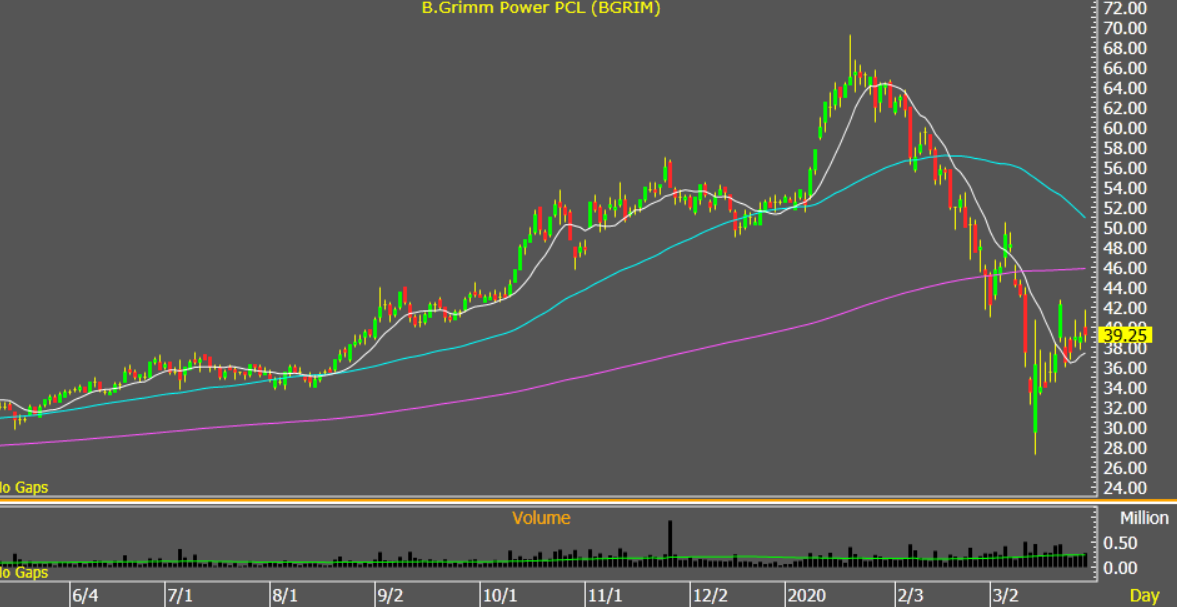Click the orange divider between price and volume panels
This screenshot has height=607, width=1177.
[588, 500]
